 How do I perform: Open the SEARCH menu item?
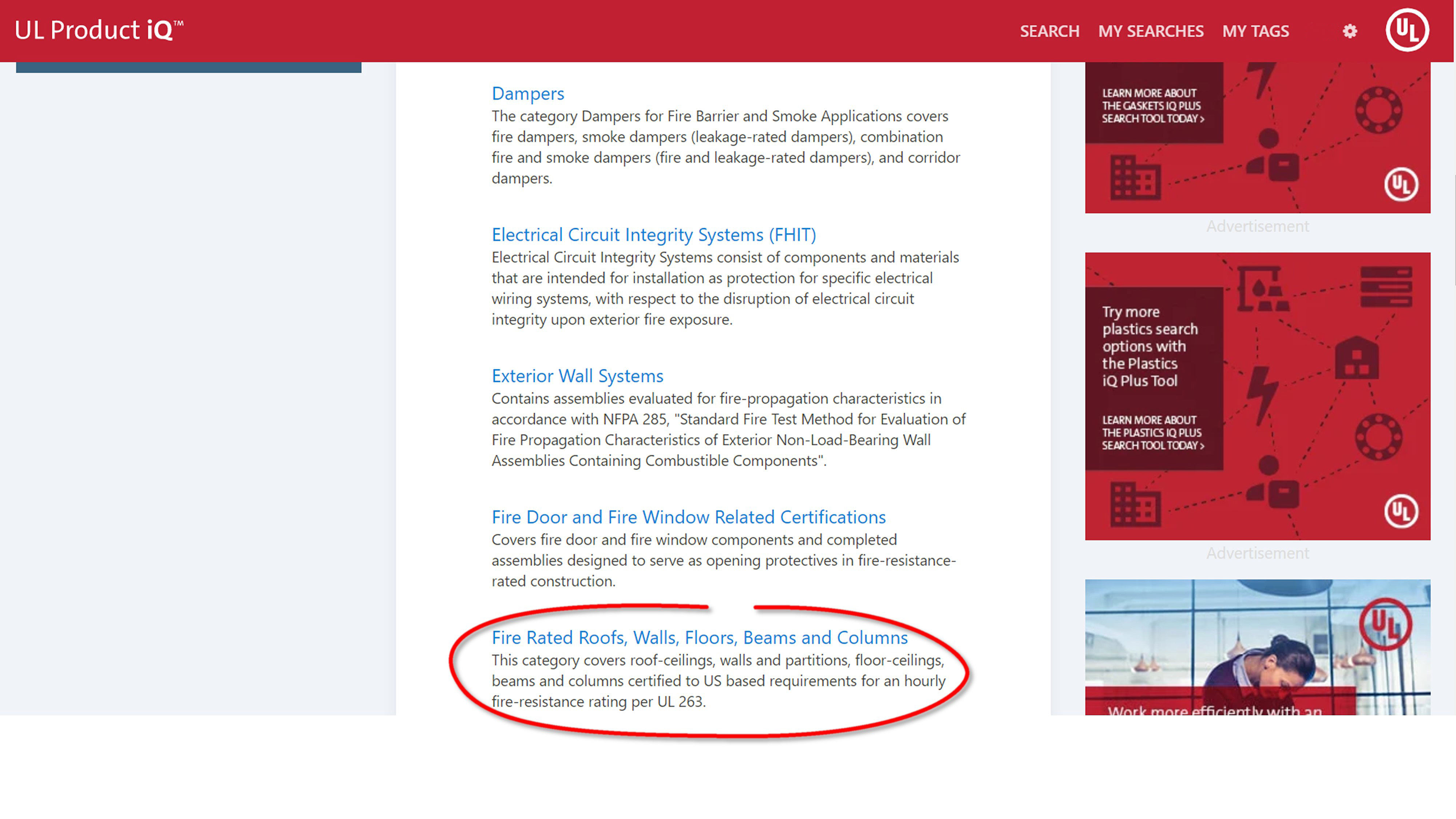point(1050,31)
